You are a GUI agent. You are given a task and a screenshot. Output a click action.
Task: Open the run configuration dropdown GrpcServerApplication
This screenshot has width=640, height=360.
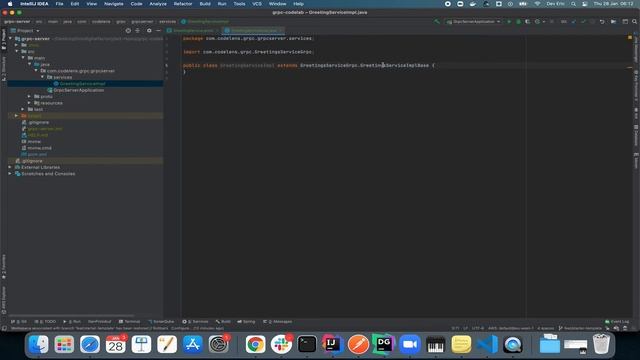pyautogui.click(x=473, y=21)
